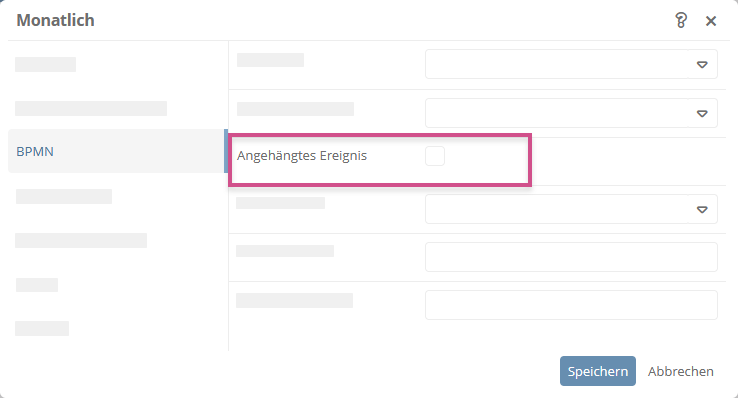Save changes with the Speichern button

(598, 371)
